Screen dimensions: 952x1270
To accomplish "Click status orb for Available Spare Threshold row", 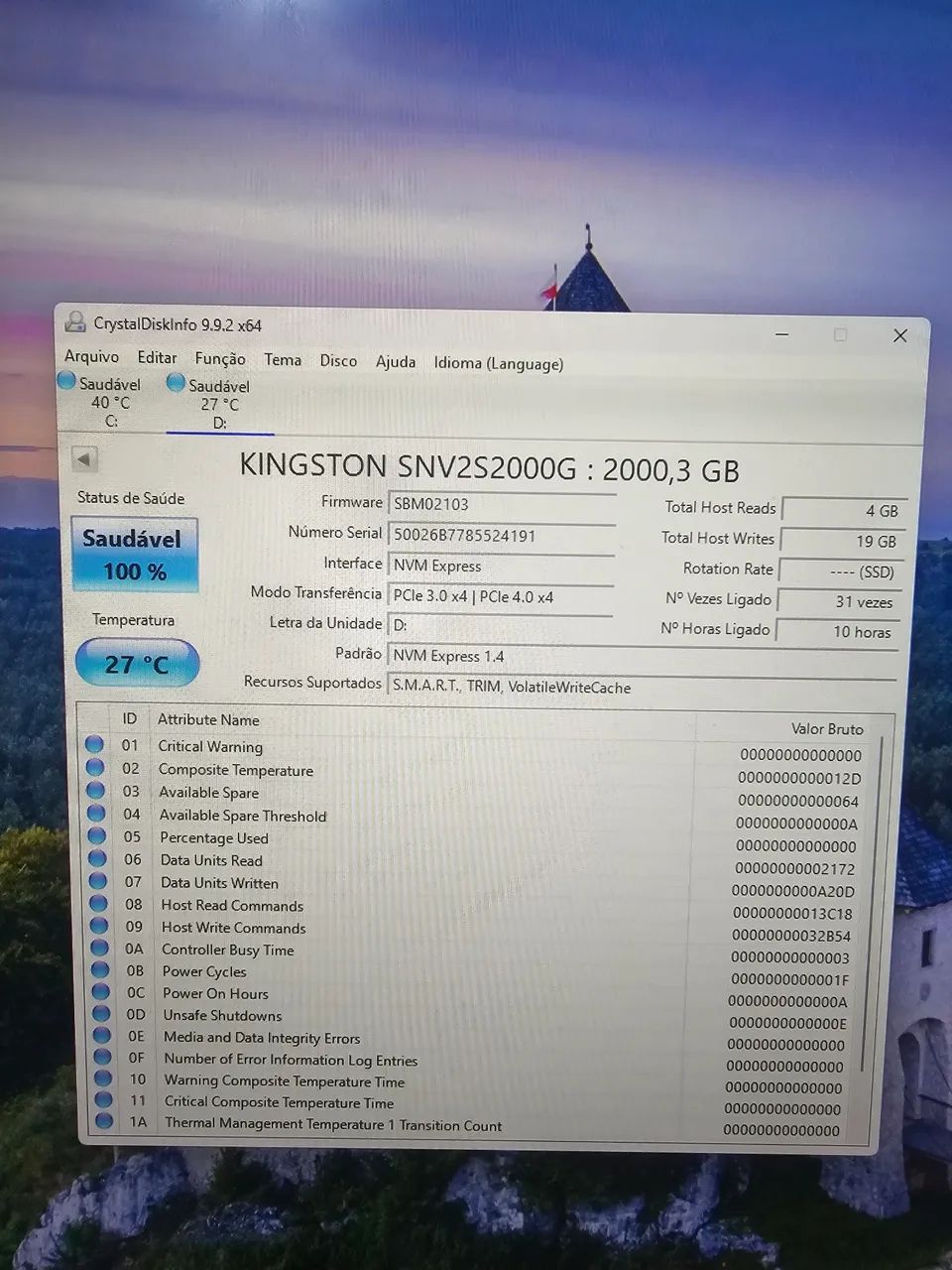I will point(96,813).
